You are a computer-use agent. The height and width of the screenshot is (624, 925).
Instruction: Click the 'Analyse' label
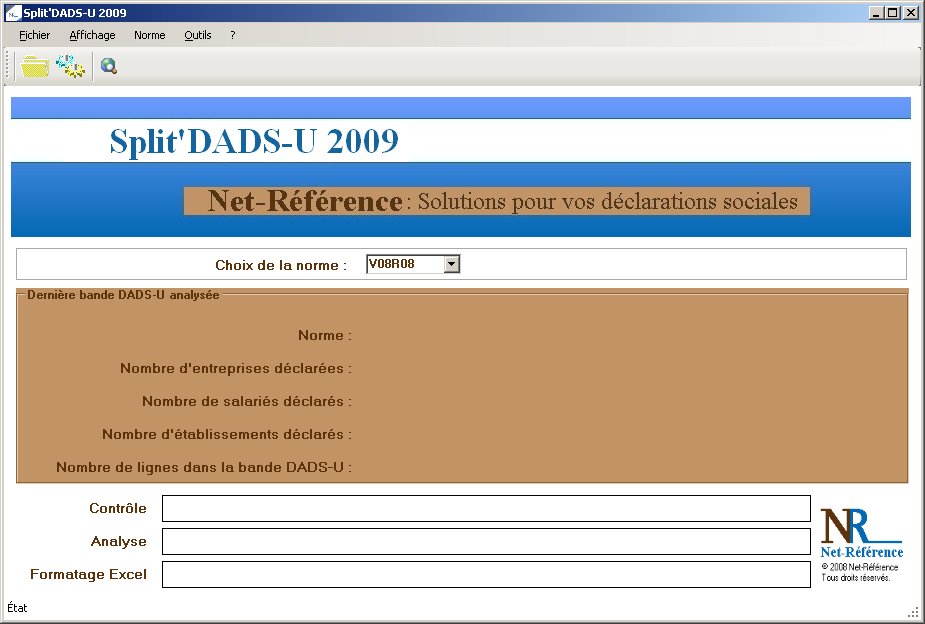click(119, 541)
